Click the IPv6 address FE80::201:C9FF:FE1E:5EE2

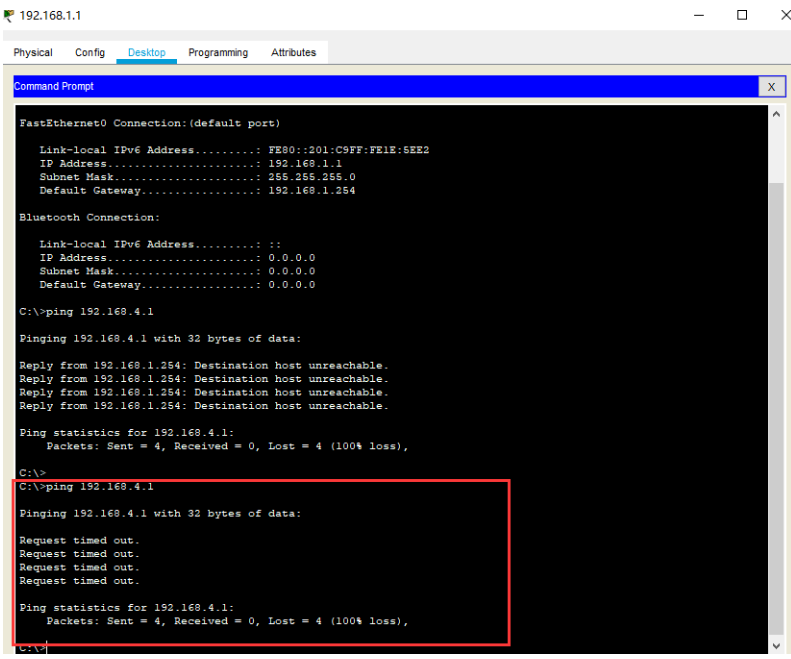point(349,150)
